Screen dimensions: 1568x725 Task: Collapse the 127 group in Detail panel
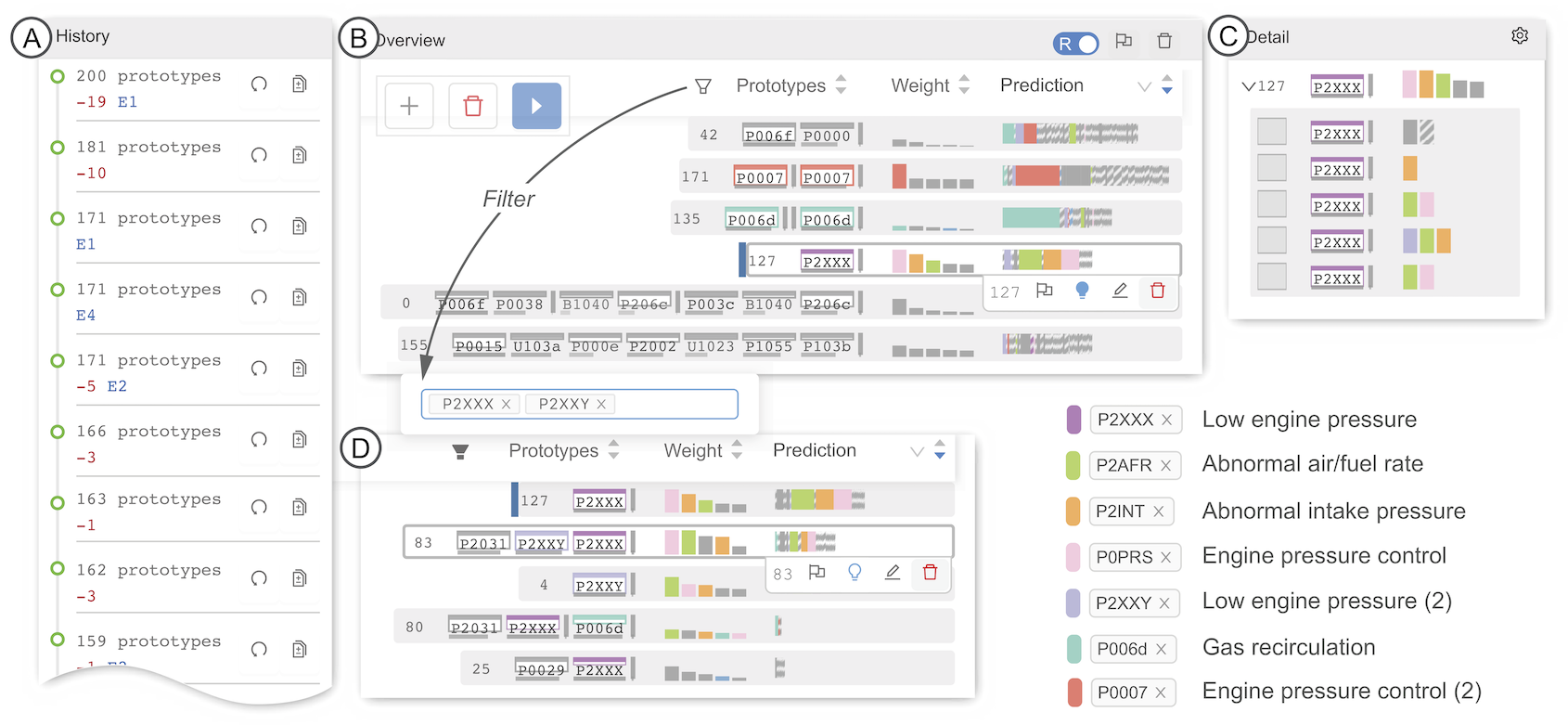(1249, 86)
